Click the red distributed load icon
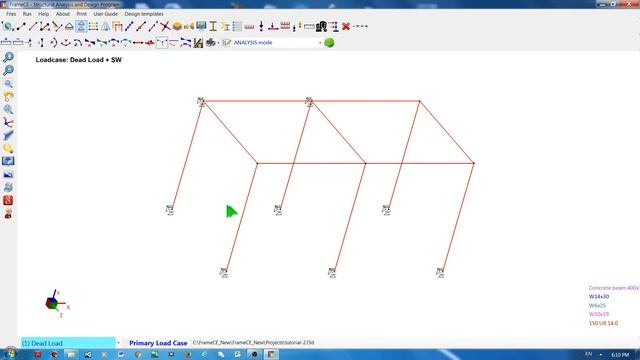 (x=285, y=27)
